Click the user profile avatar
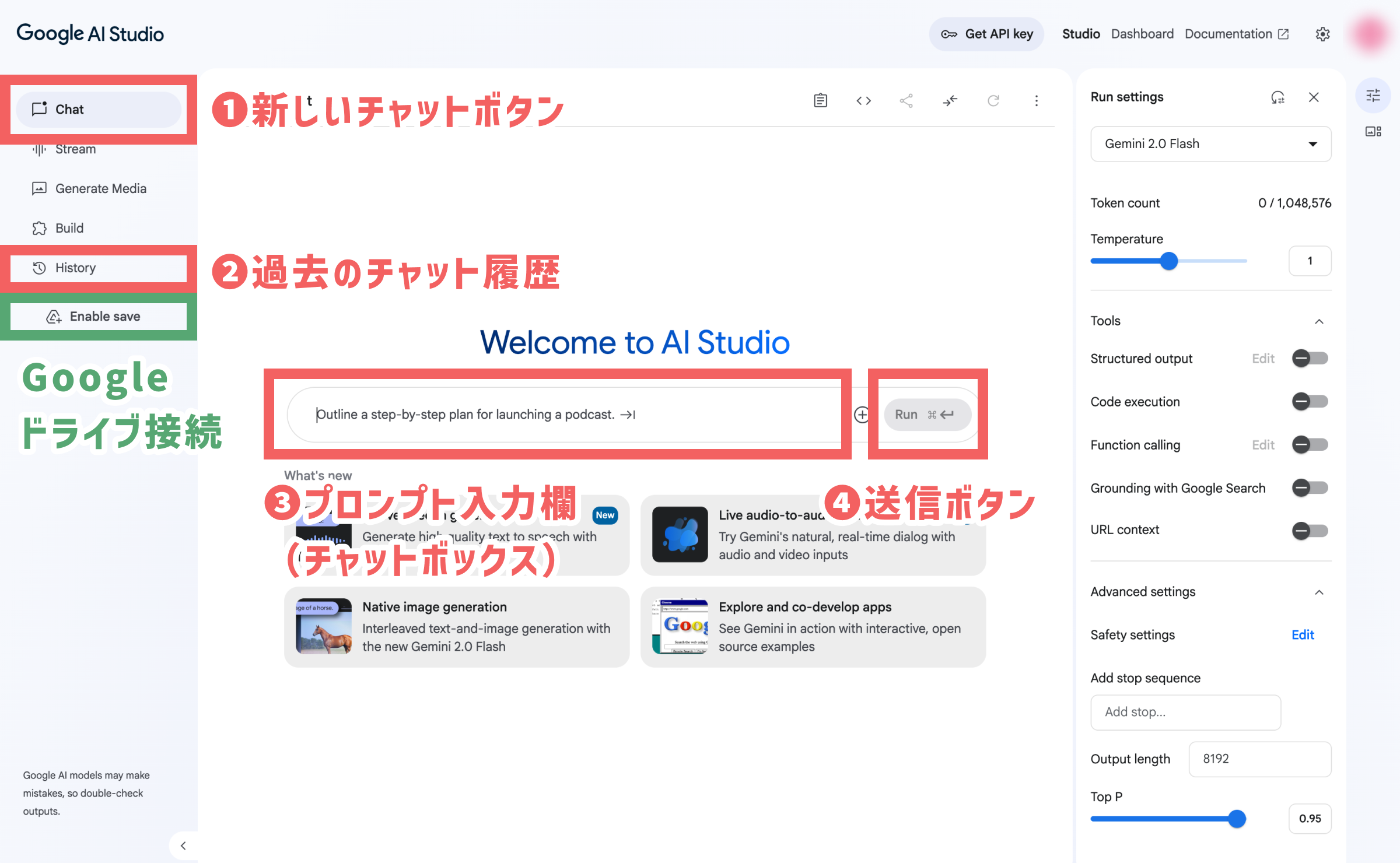The width and height of the screenshot is (1400, 863). (x=1370, y=34)
